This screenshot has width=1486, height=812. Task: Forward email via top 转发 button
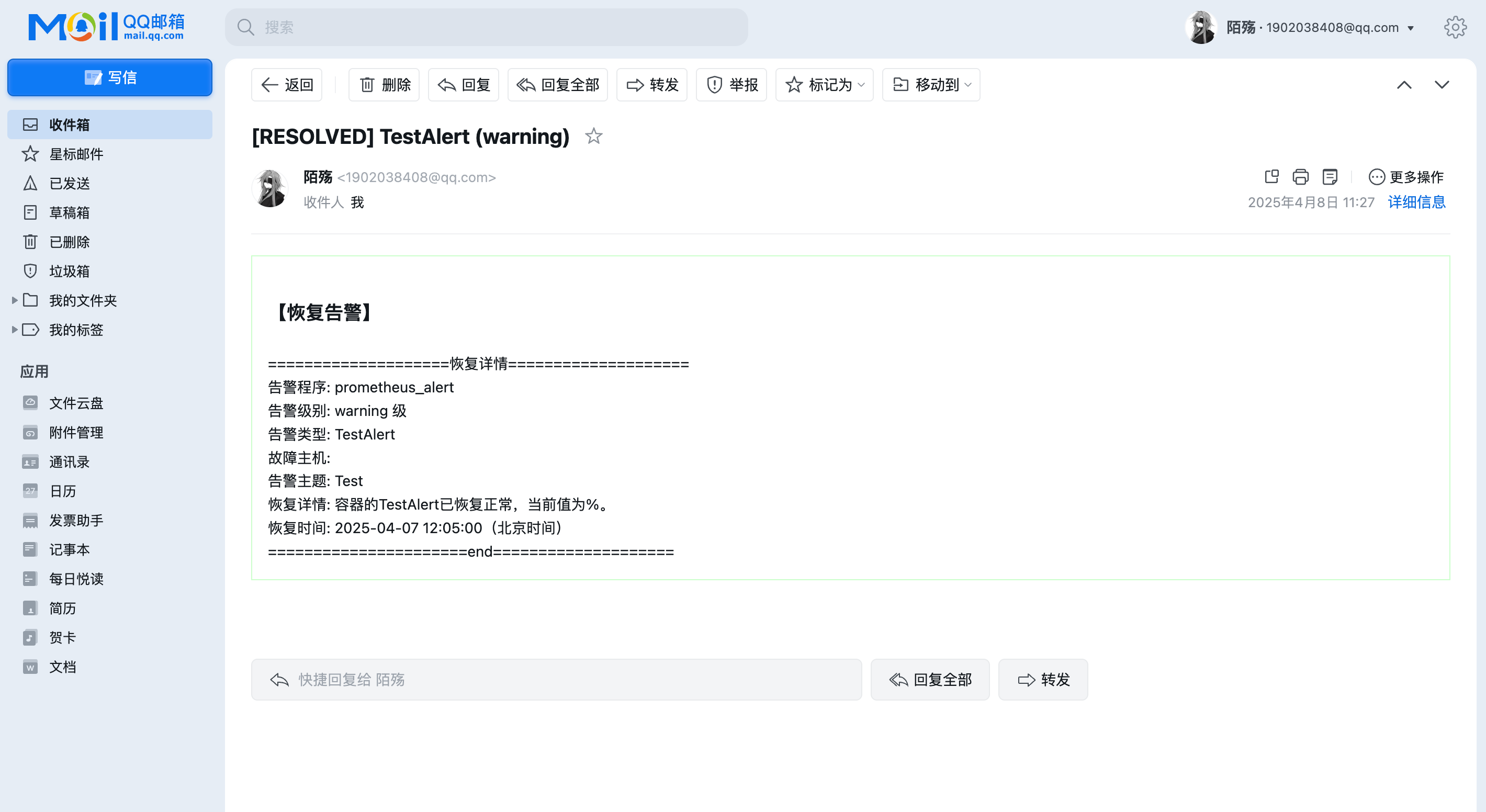pyautogui.click(x=652, y=85)
